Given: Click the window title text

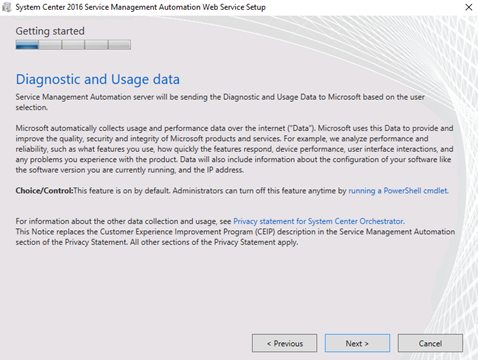Looking at the screenshot, I should [x=140, y=7].
